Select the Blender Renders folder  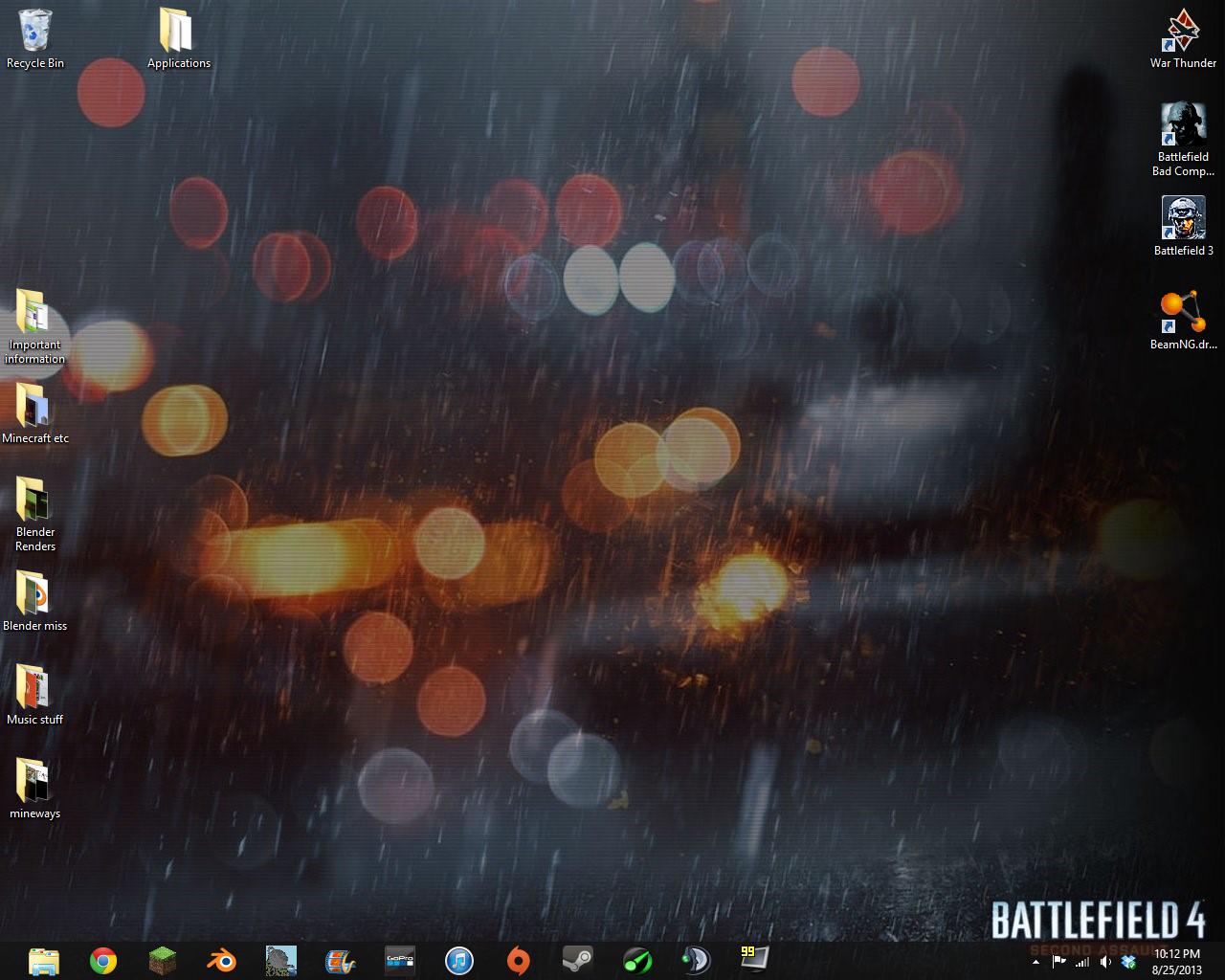35,514
